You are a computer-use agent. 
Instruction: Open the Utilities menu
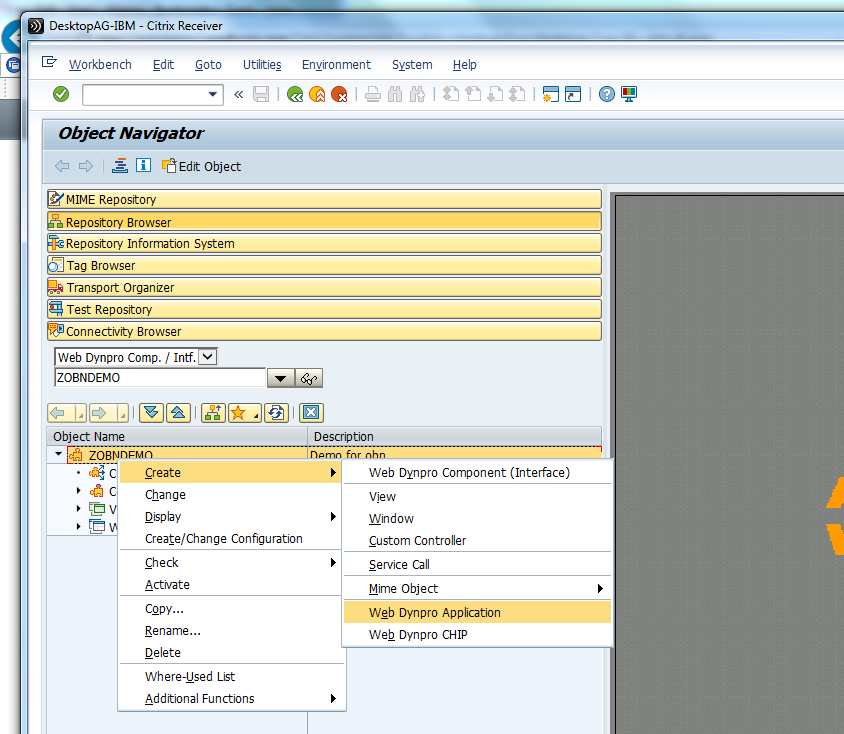point(262,65)
